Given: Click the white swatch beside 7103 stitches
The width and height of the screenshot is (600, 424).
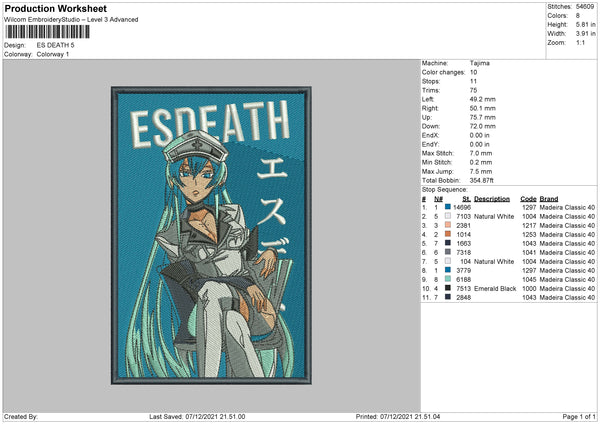Looking at the screenshot, I should pyautogui.click(x=448, y=216).
